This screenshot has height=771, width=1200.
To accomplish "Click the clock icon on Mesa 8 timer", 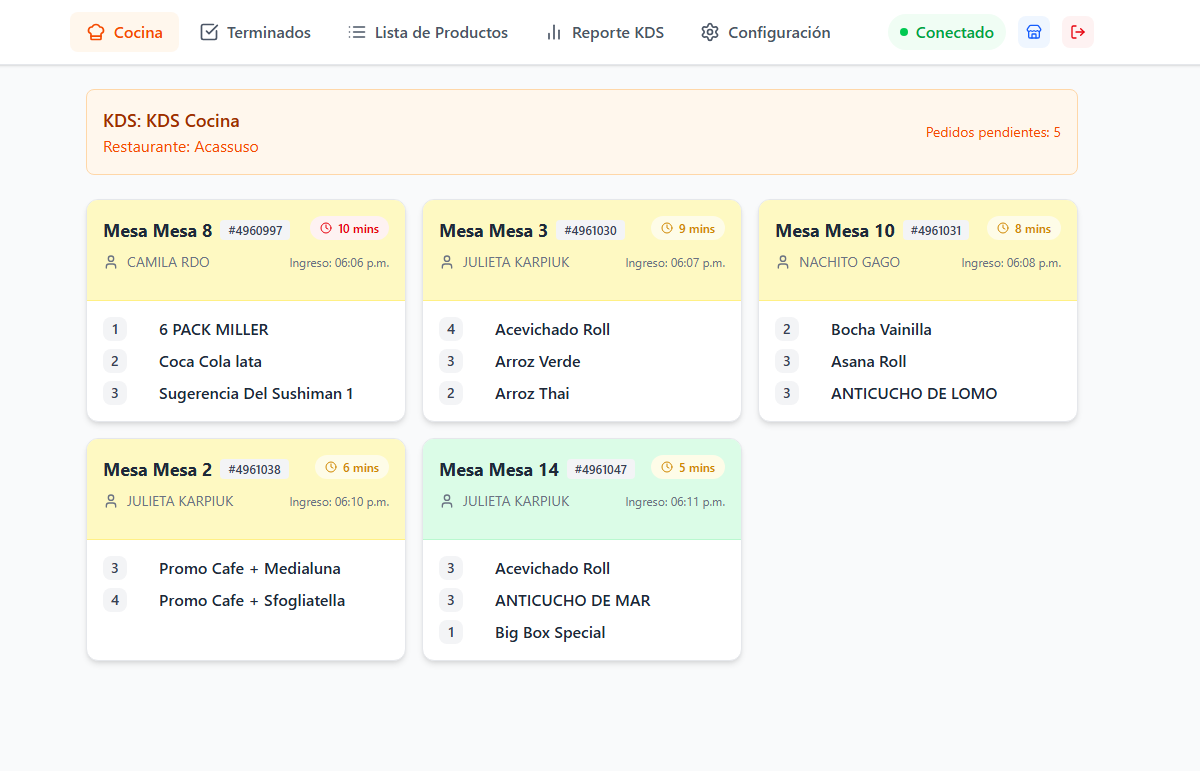I will pos(325,229).
